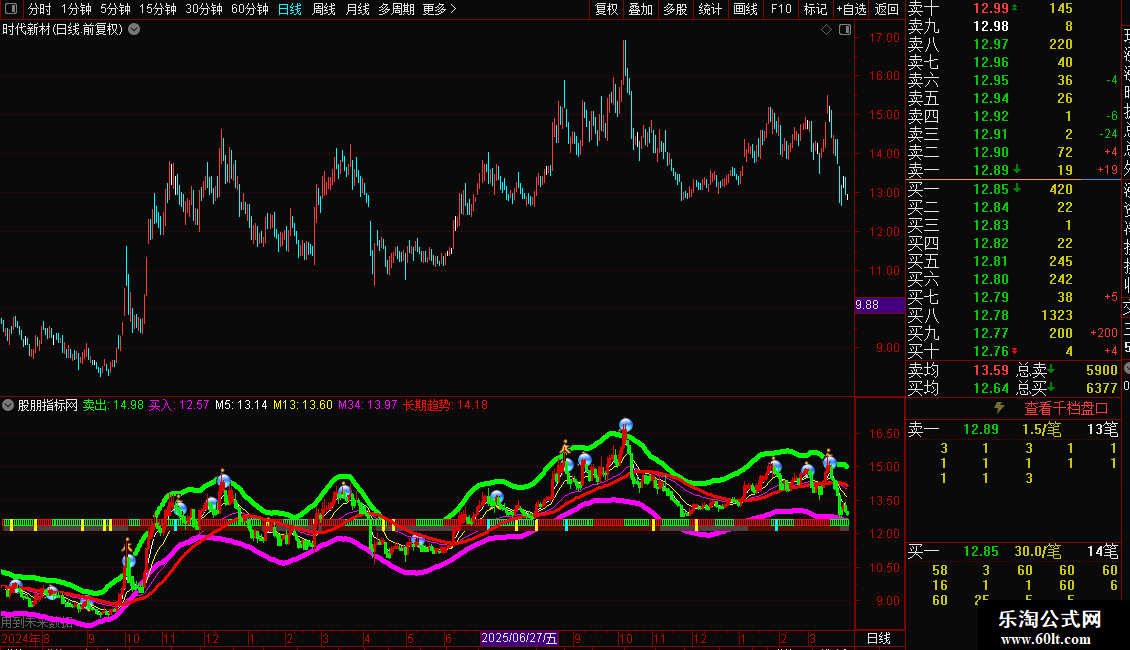Screen dimensions: 1130x650
Task: Click 买入: 12.57 indicator value
Action: (179, 405)
